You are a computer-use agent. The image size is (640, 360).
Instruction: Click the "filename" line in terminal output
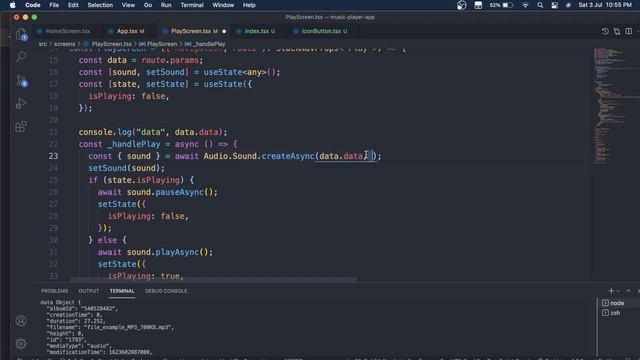(x=110, y=327)
